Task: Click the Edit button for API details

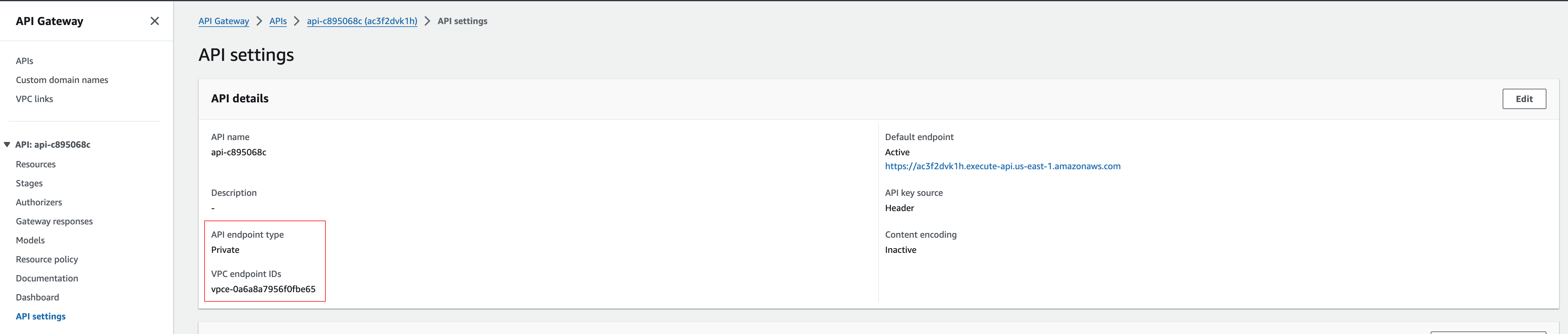Action: [1524, 99]
